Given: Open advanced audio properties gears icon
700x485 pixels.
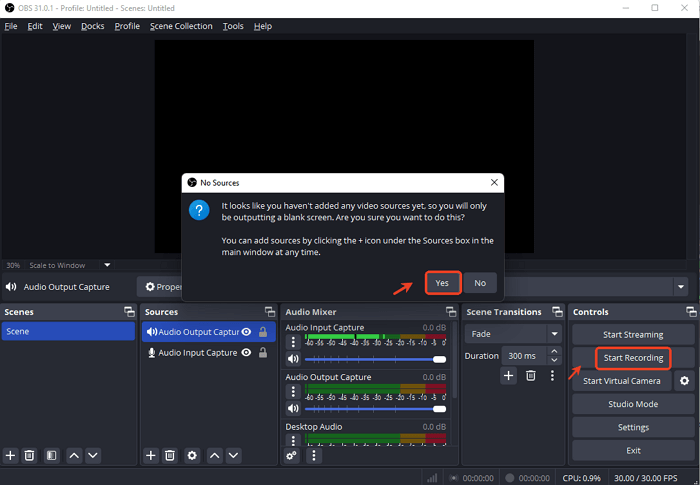Looking at the screenshot, I should point(292,456).
